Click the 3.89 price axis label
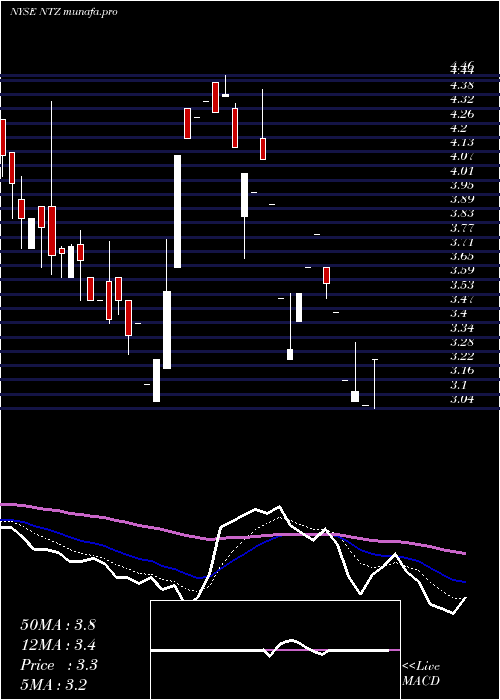500x700 pixels. coord(462,200)
